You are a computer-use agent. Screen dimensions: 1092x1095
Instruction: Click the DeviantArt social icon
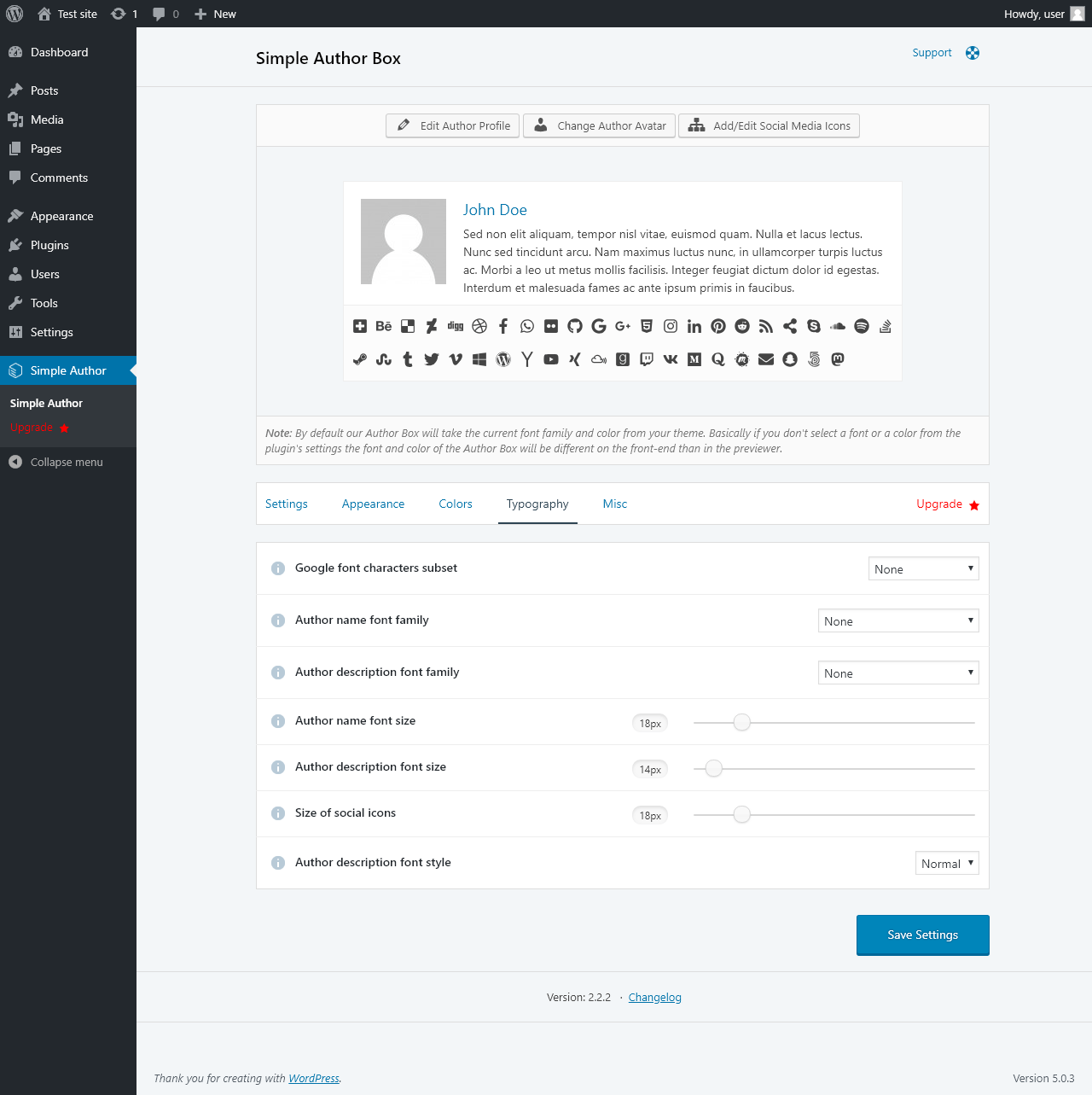[432, 326]
